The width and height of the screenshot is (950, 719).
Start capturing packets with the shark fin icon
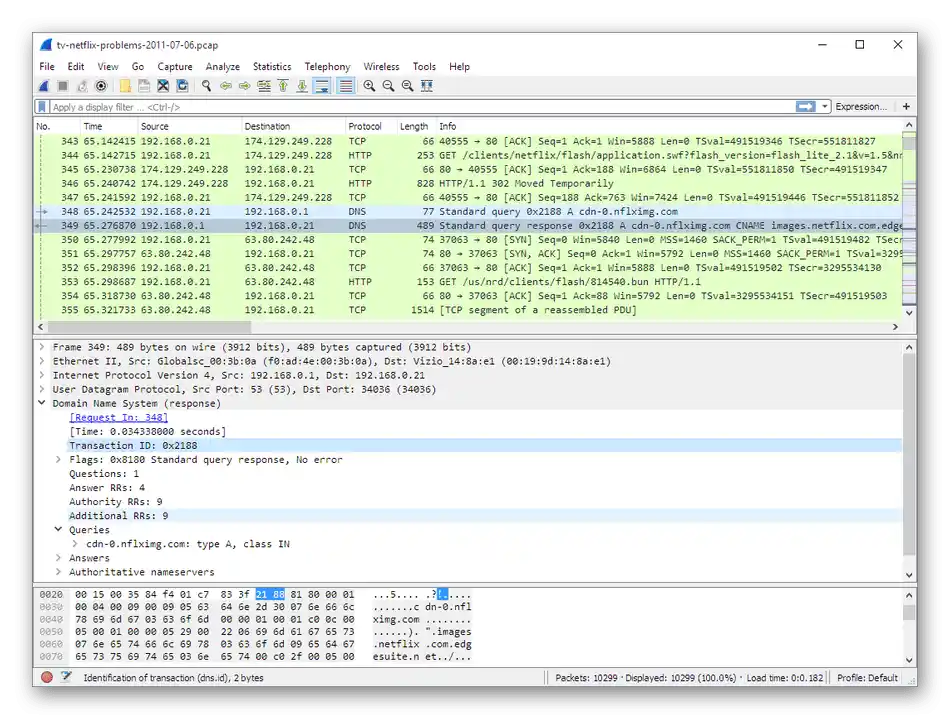click(44, 86)
